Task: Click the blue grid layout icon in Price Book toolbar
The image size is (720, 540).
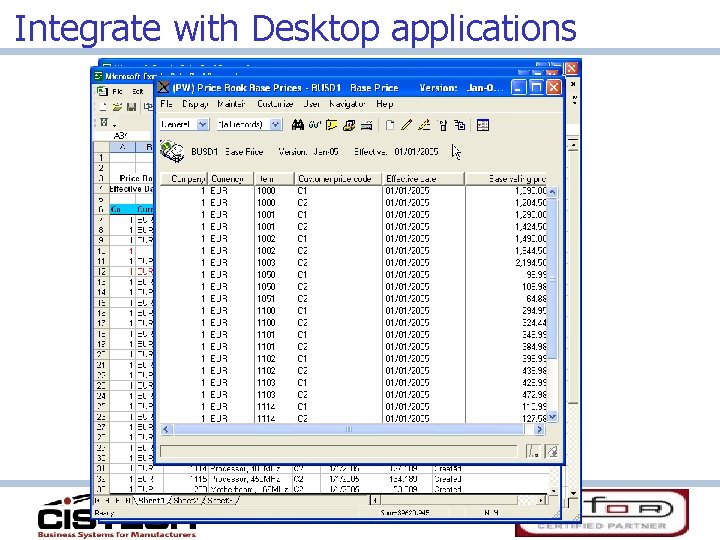Action: click(483, 125)
